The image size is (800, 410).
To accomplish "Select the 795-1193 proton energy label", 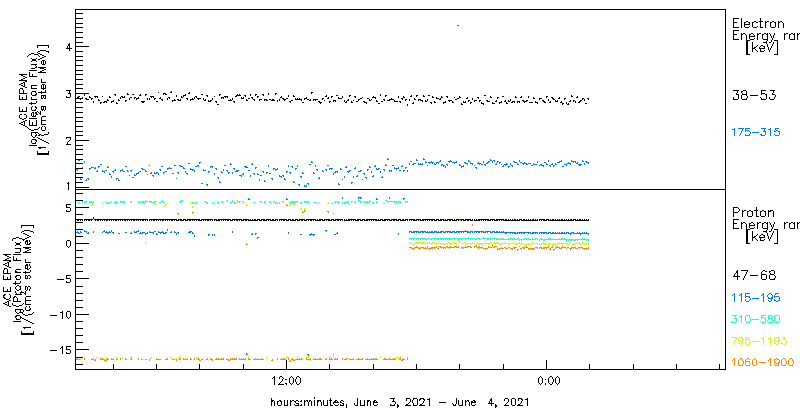I will pos(760,341).
